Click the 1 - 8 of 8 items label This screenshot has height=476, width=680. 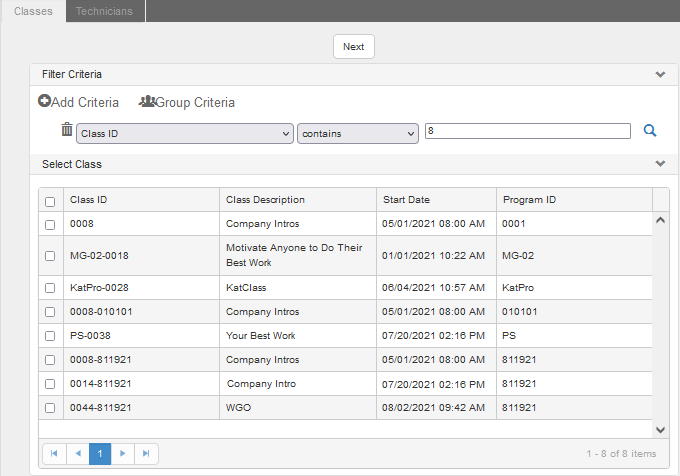pos(621,453)
